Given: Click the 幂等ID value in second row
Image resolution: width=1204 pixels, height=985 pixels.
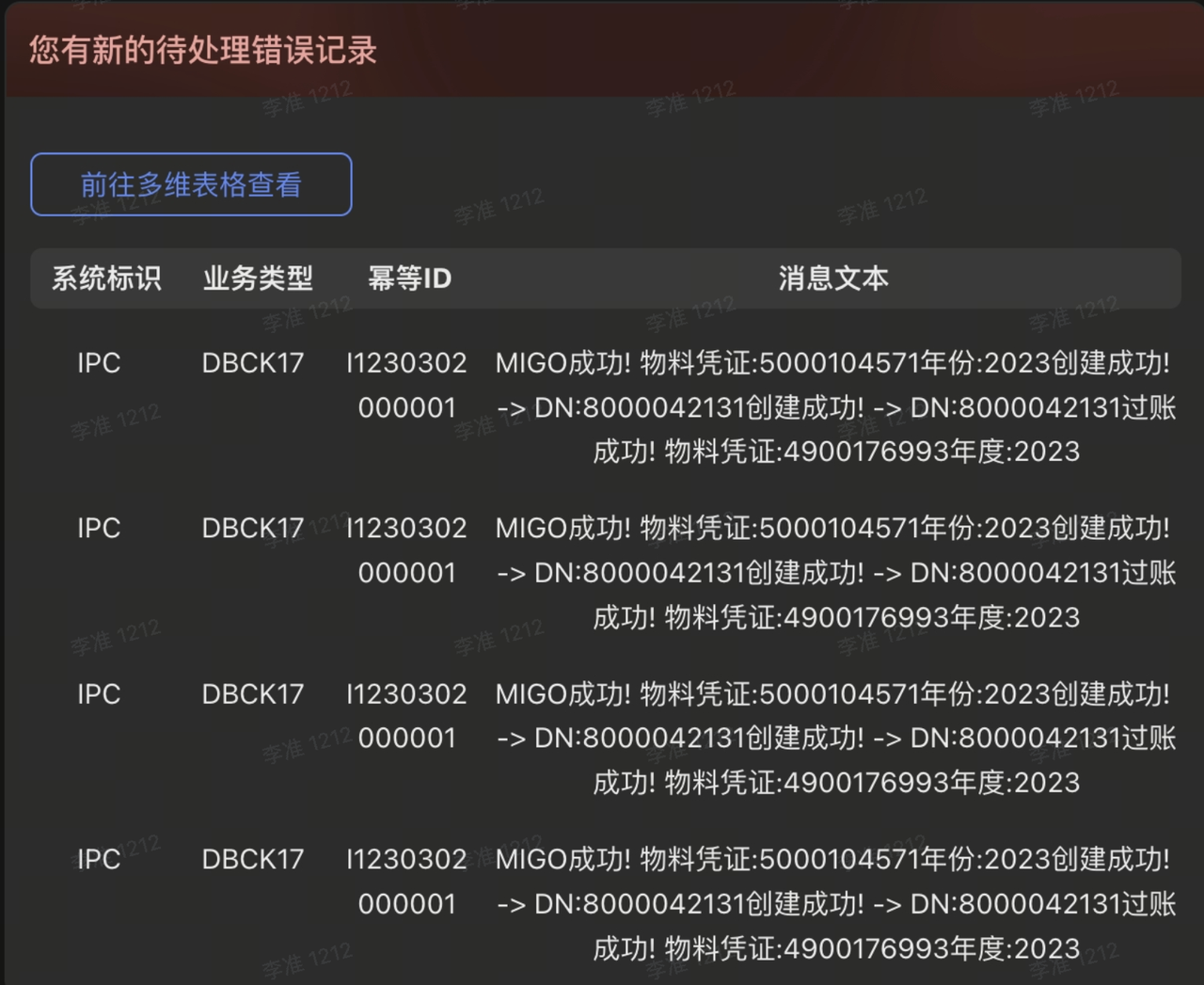Looking at the screenshot, I should (406, 550).
